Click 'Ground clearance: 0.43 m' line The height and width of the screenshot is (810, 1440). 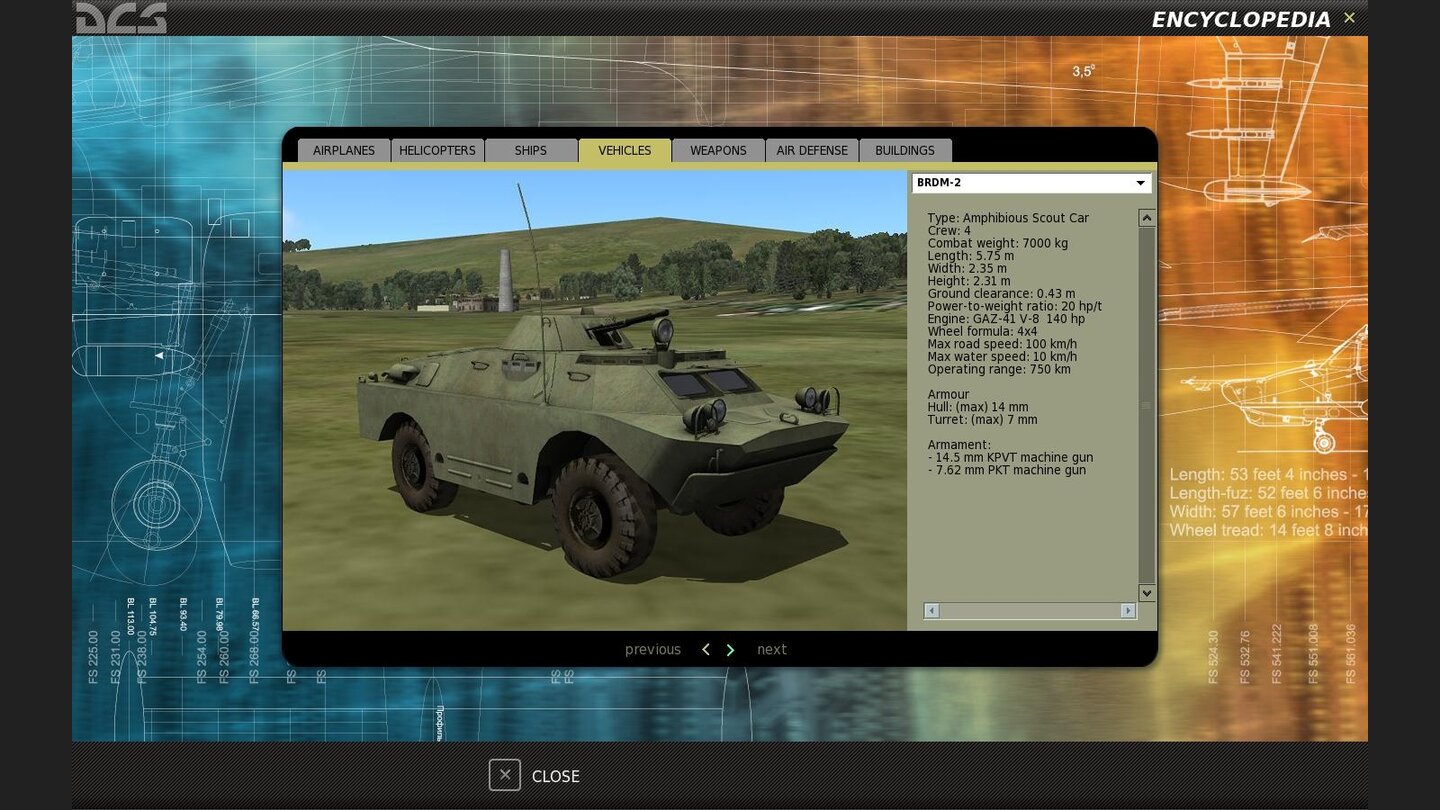coord(1001,293)
